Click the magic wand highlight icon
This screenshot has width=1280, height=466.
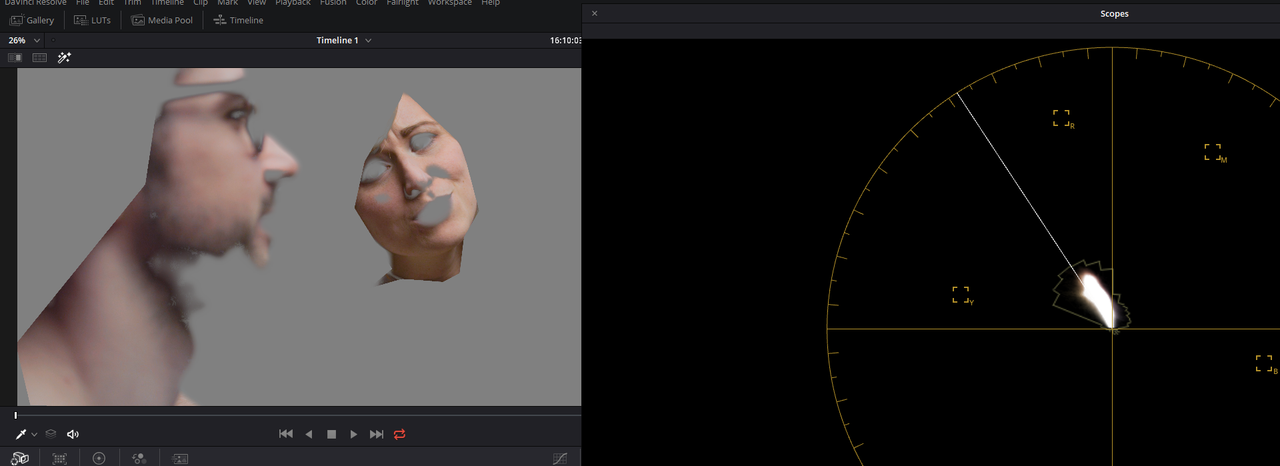(64, 58)
